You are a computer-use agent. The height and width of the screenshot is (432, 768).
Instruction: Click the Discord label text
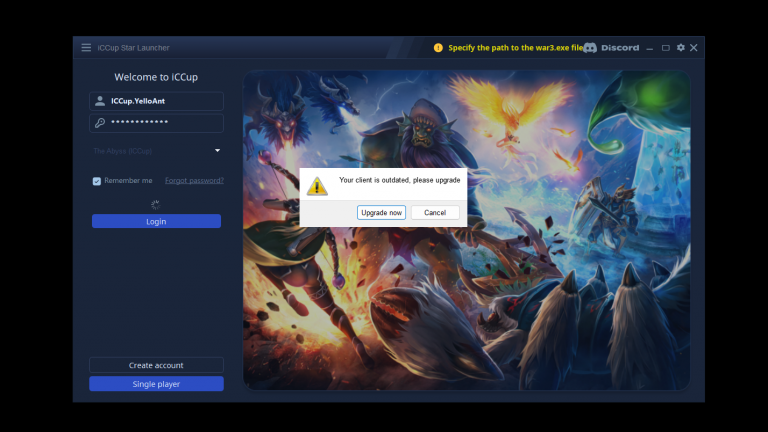[x=620, y=48]
